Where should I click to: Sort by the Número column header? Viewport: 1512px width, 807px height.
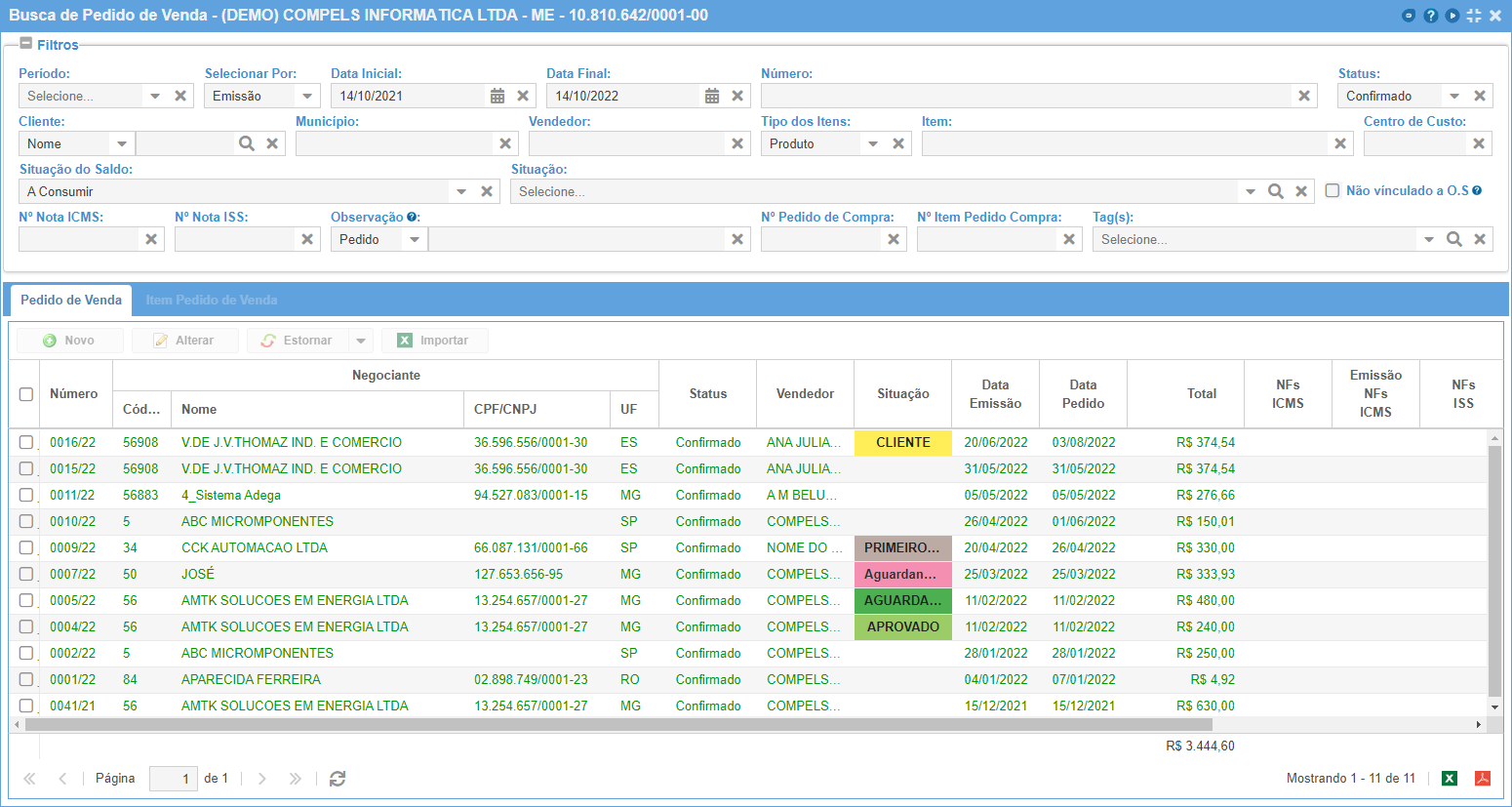click(74, 394)
